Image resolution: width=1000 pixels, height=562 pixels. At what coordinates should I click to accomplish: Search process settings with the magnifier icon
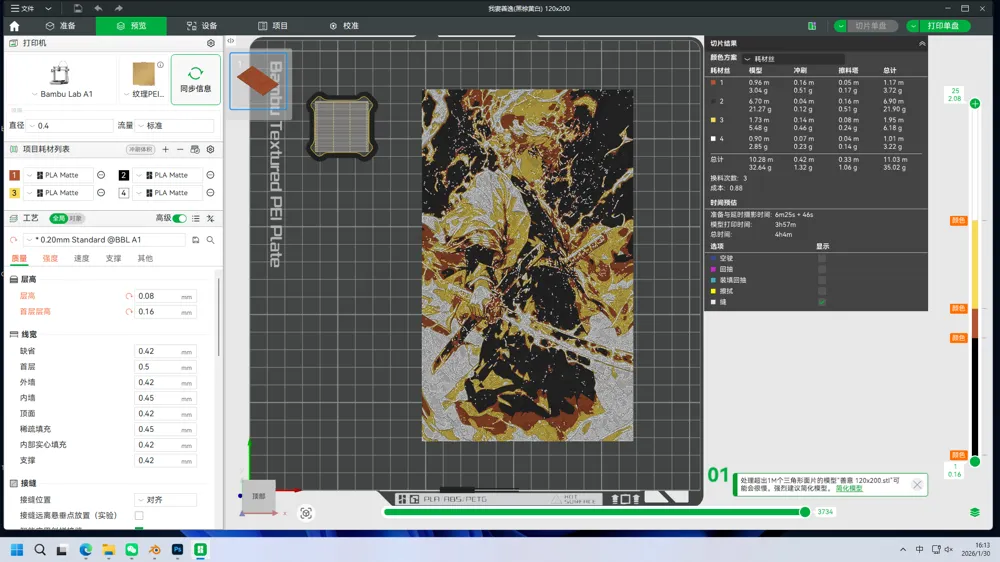coord(210,240)
